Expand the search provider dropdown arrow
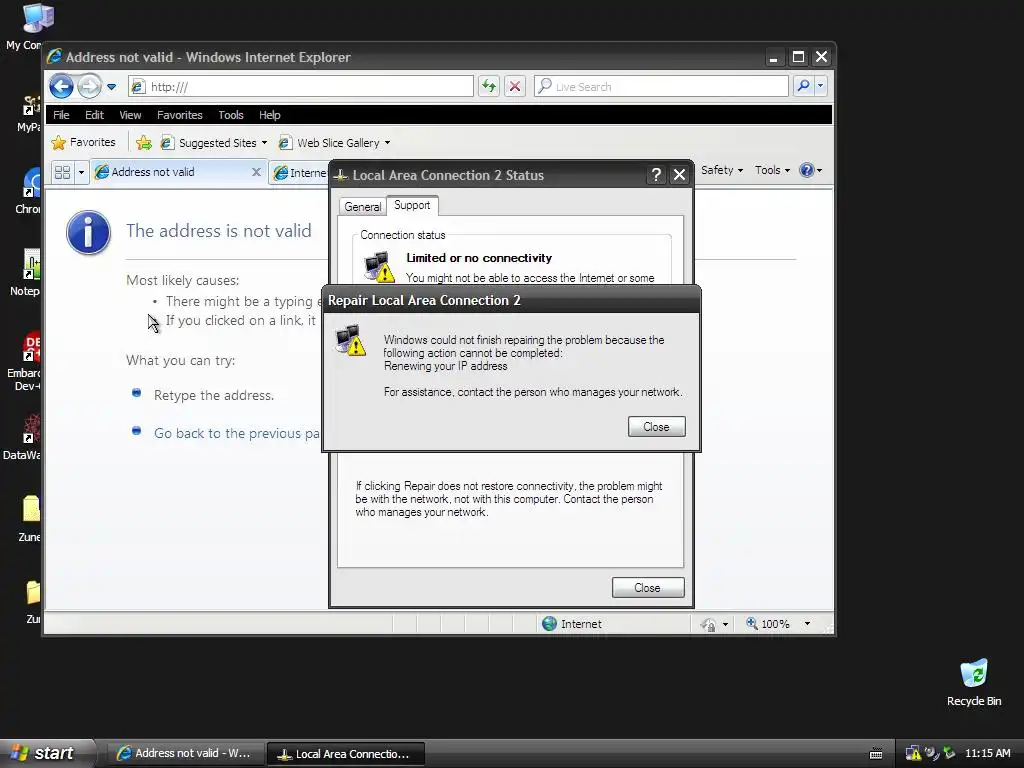1024x768 pixels. (821, 86)
